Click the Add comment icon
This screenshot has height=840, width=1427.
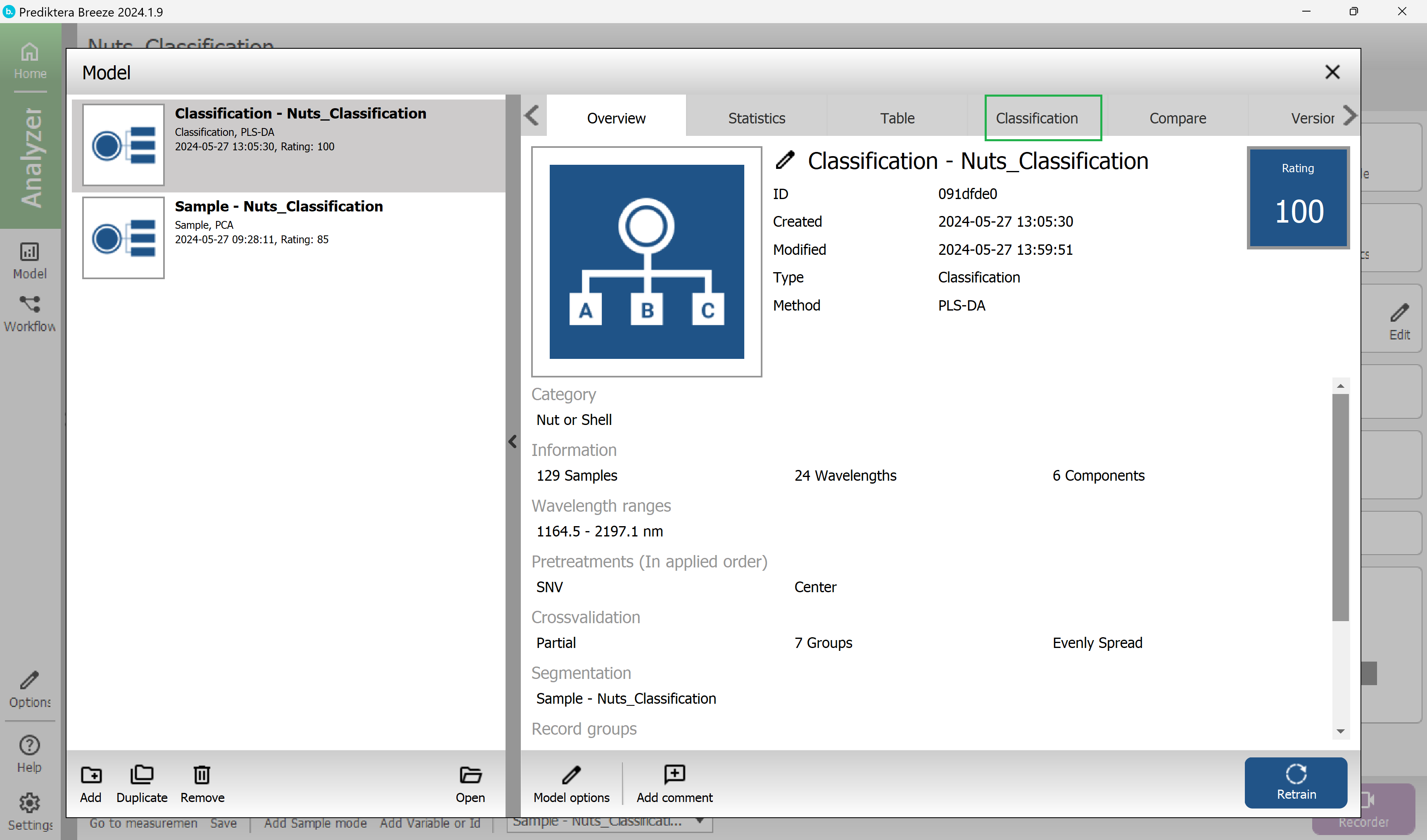tap(674, 774)
